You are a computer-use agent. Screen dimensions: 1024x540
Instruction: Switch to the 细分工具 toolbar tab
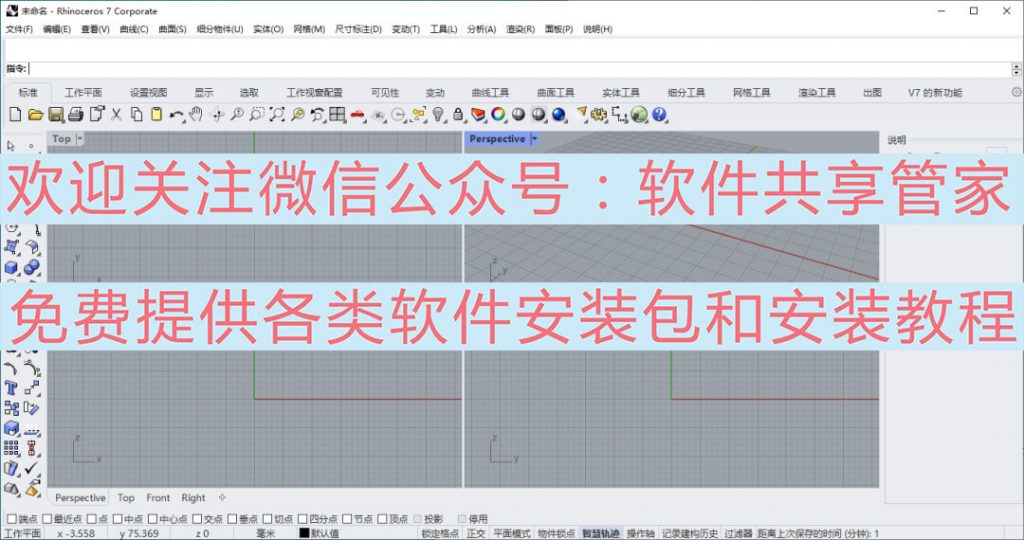coord(686,93)
